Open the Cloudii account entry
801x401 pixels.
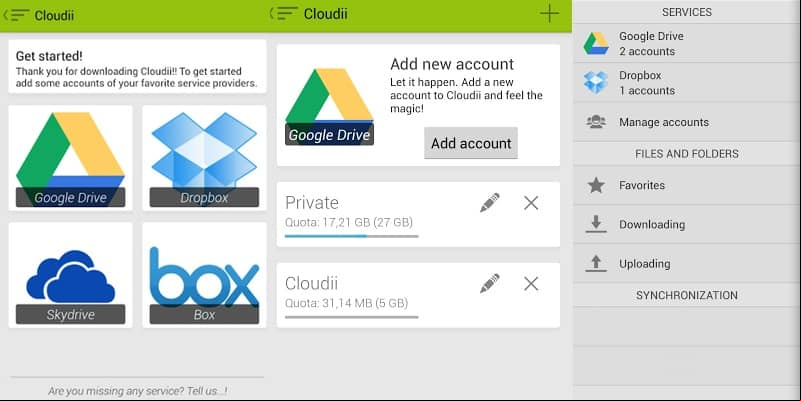pos(418,295)
